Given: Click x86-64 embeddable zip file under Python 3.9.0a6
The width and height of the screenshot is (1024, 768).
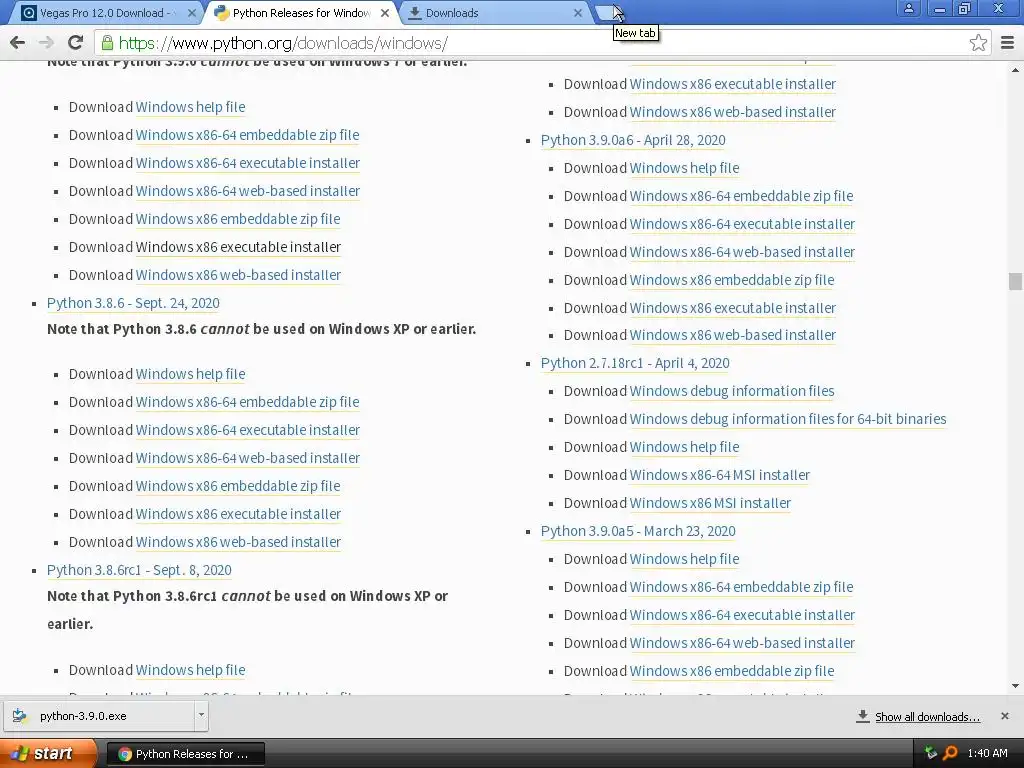Looking at the screenshot, I should (741, 197).
